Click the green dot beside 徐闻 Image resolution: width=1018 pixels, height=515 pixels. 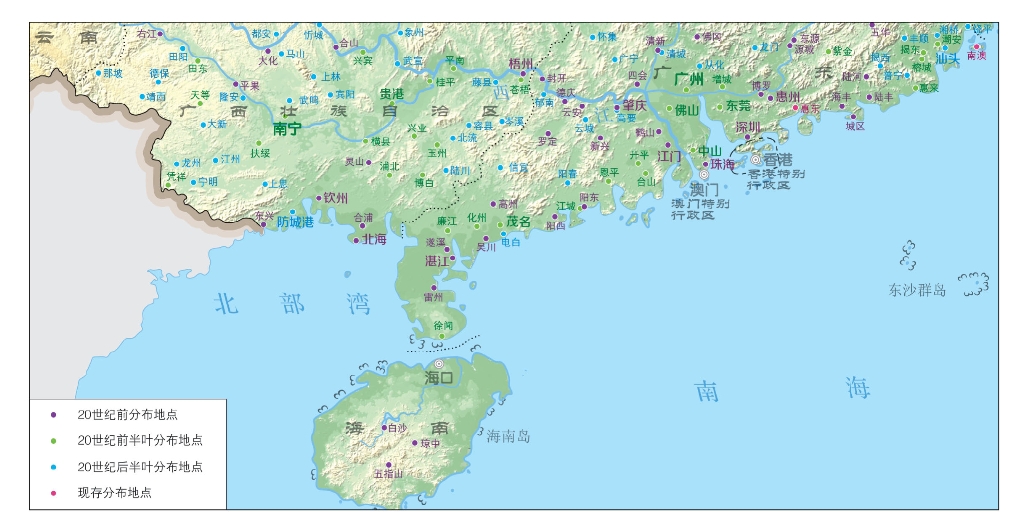coord(441,336)
